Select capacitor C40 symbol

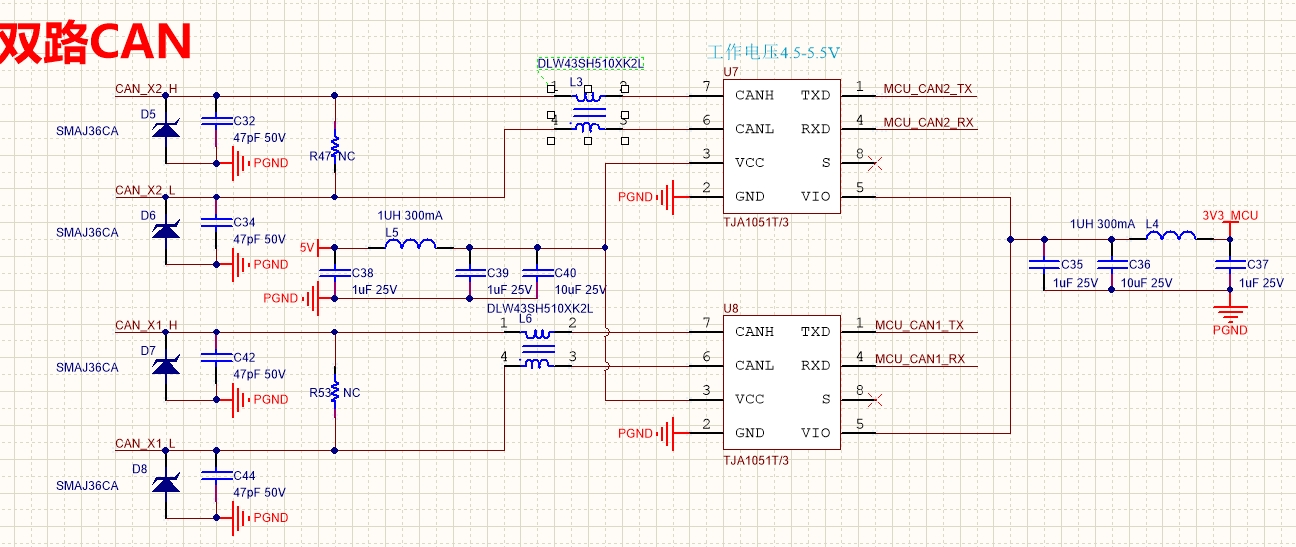(x=538, y=272)
